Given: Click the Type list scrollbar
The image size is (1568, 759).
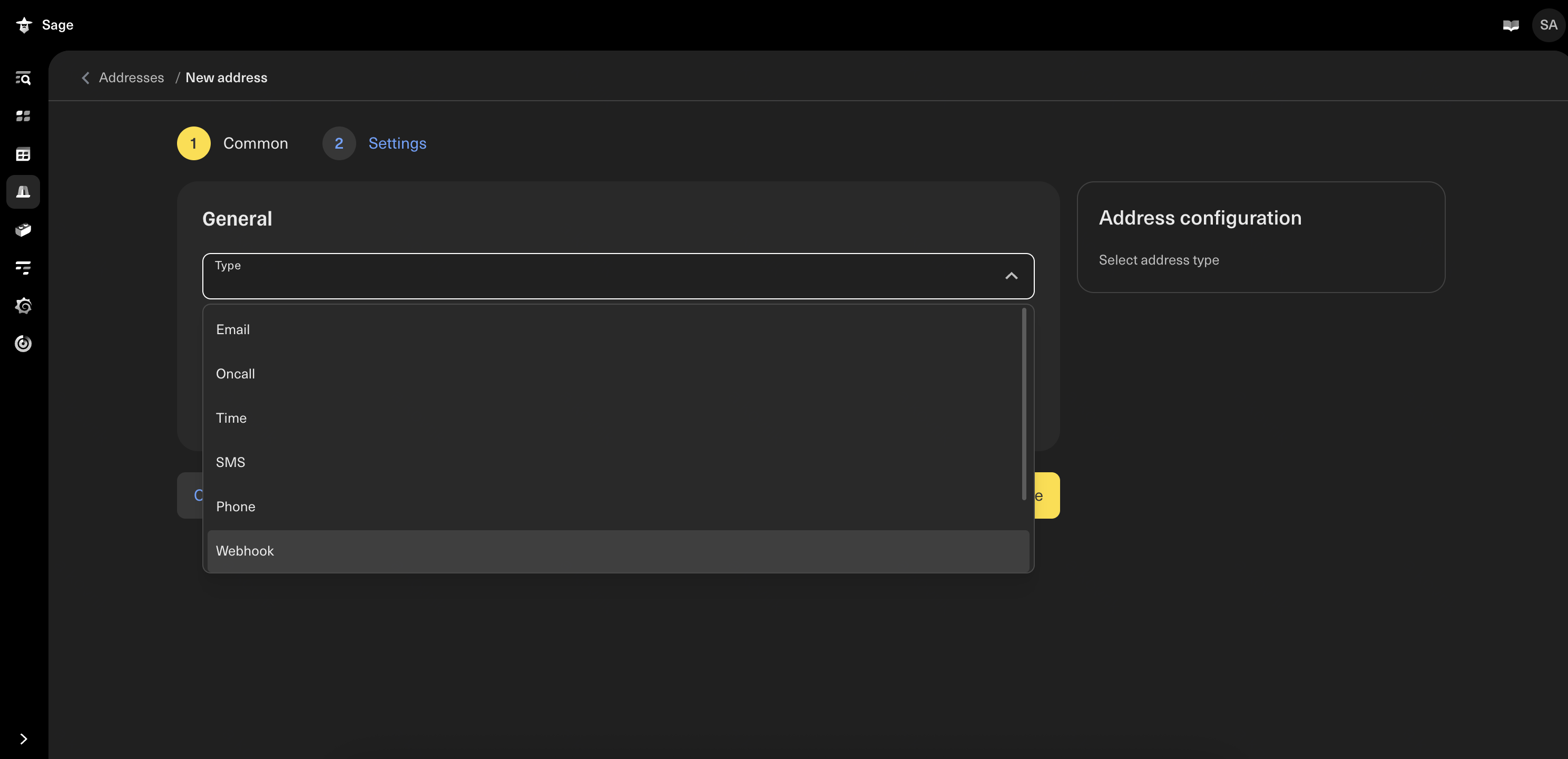Looking at the screenshot, I should (1024, 404).
